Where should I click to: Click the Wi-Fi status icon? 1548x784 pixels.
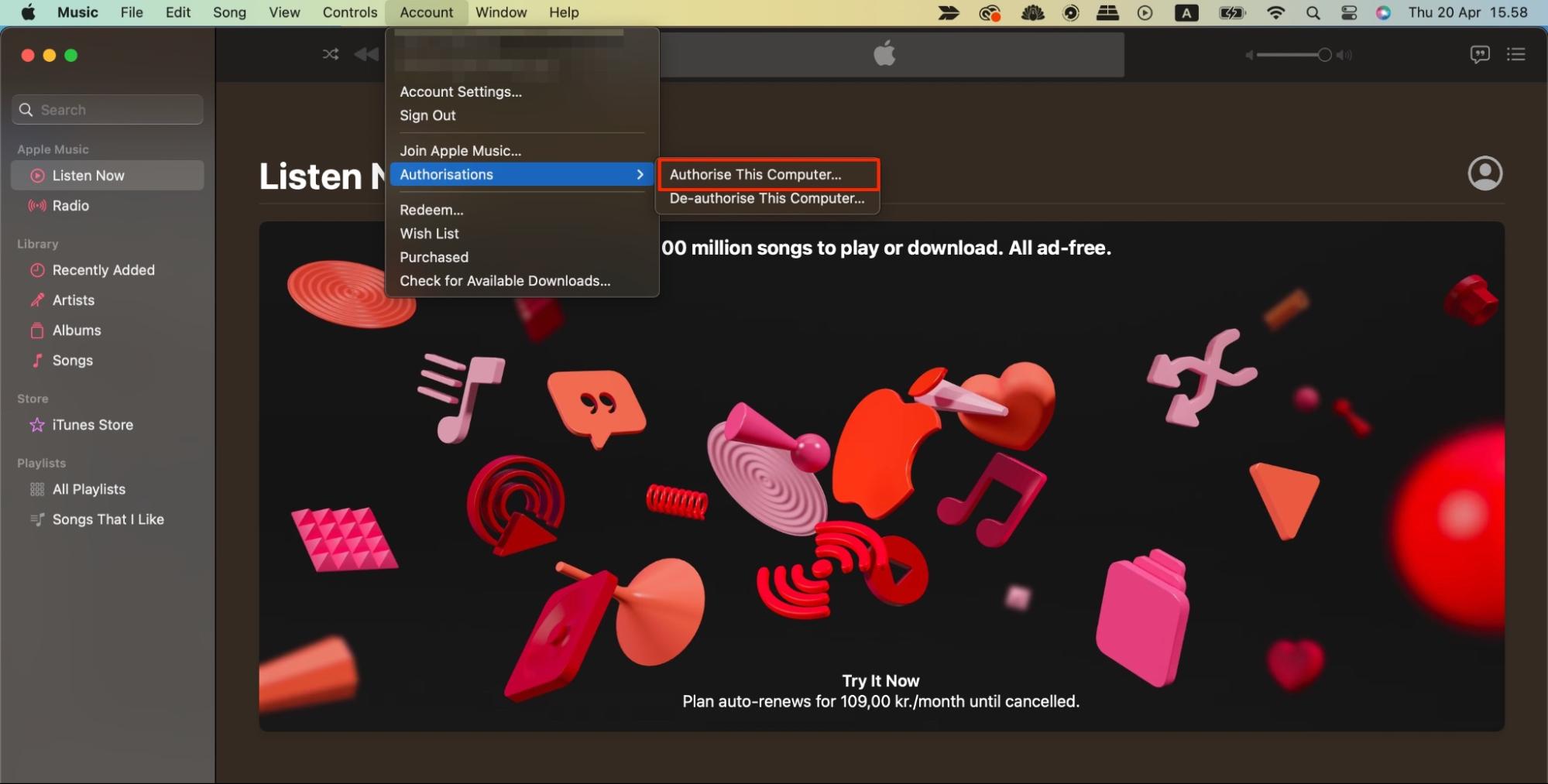click(x=1275, y=12)
